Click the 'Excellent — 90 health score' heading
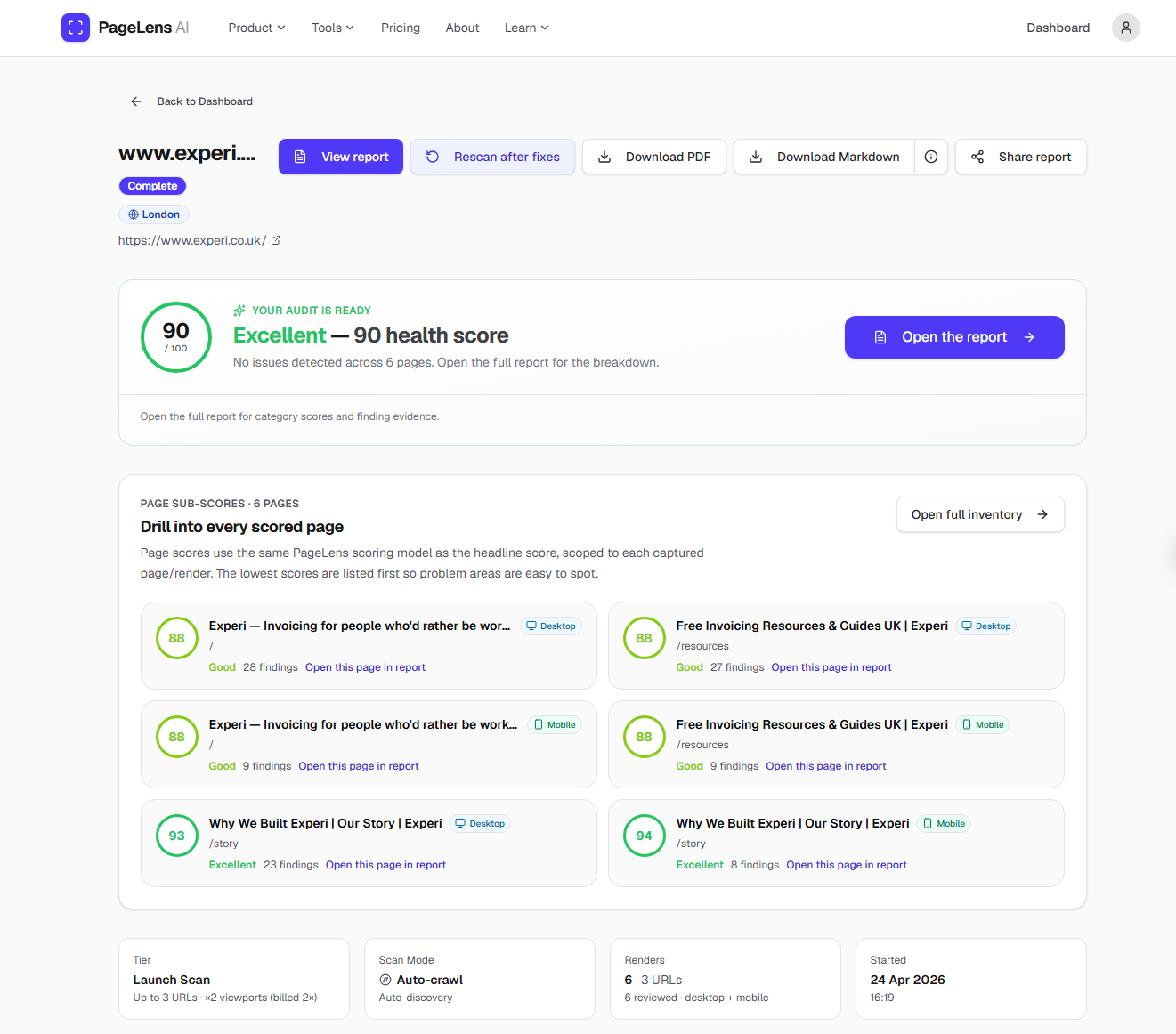This screenshot has width=1176, height=1034. coord(371,335)
